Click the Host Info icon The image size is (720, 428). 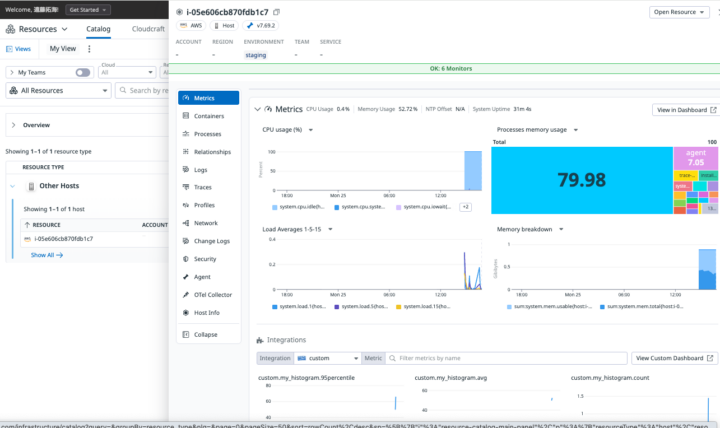pos(186,312)
